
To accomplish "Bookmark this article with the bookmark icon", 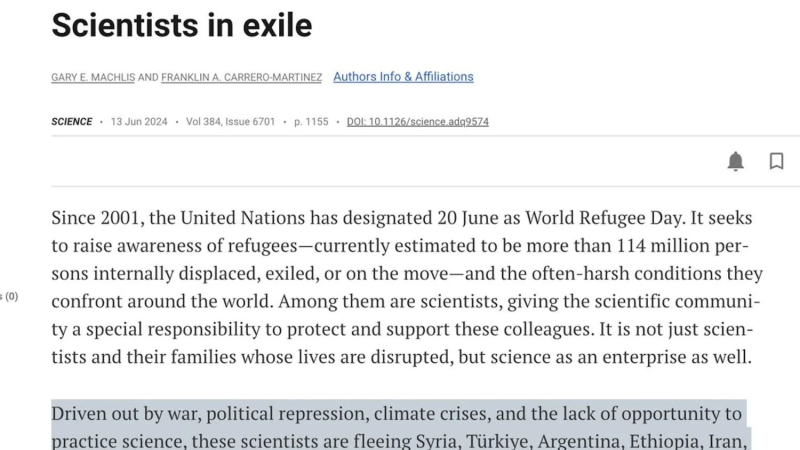I will (x=776, y=161).
